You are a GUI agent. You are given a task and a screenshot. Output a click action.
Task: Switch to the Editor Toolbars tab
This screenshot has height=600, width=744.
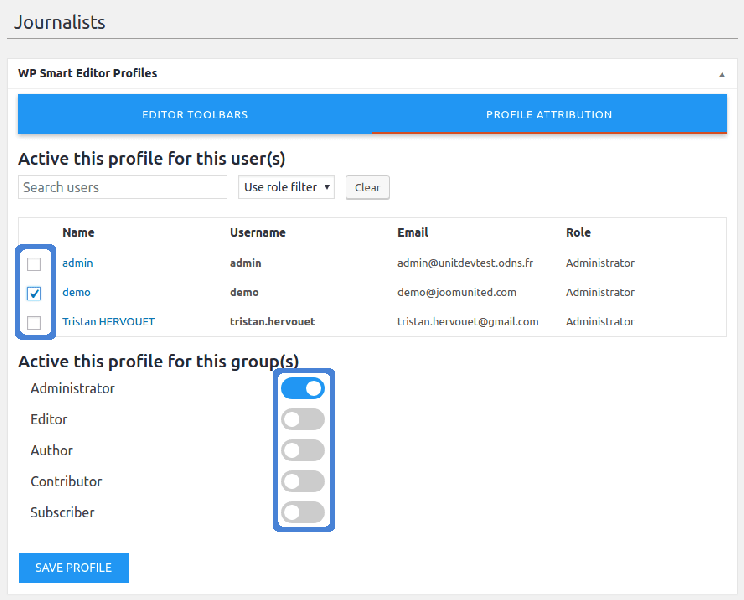(195, 114)
